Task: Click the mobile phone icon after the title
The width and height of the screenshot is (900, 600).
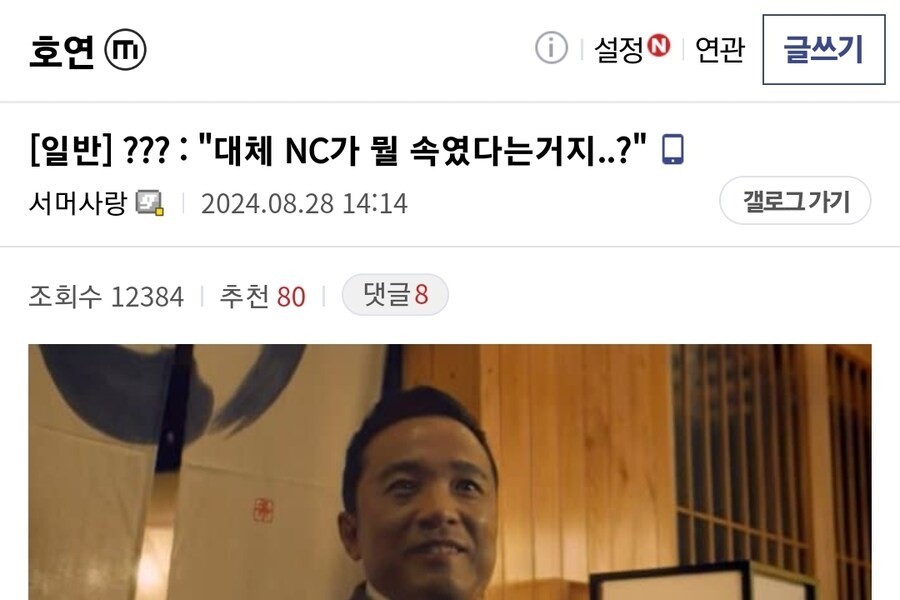Action: pos(673,149)
